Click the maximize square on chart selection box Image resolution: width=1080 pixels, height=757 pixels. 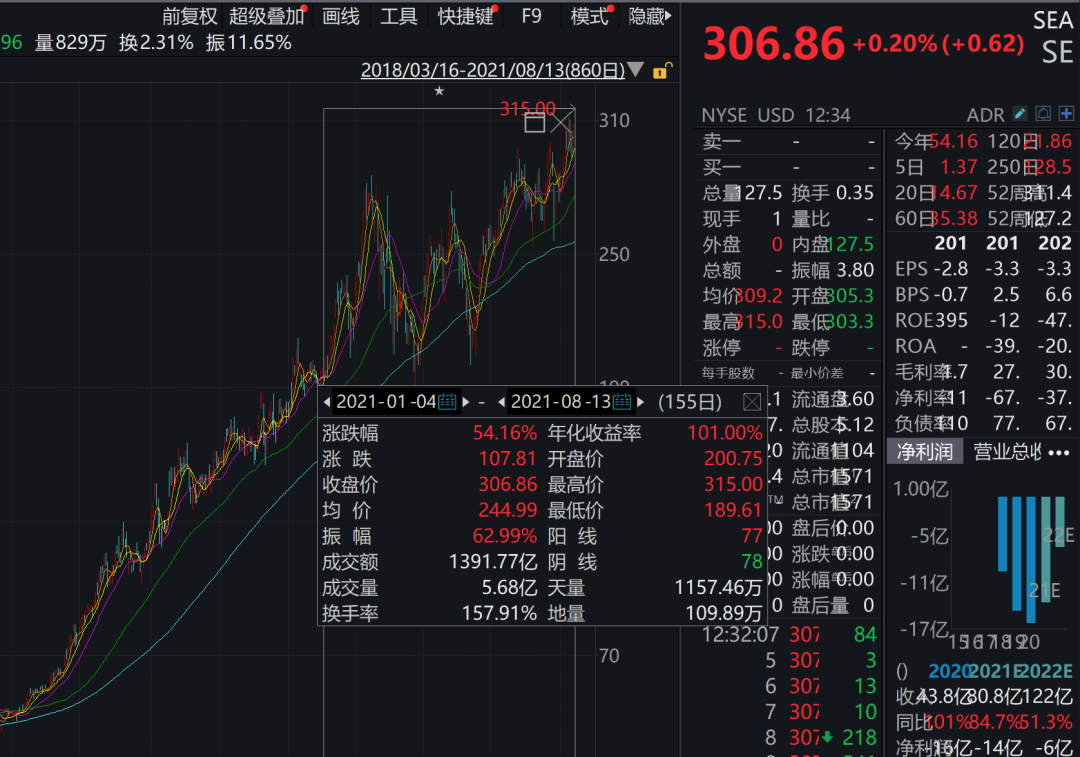(535, 123)
